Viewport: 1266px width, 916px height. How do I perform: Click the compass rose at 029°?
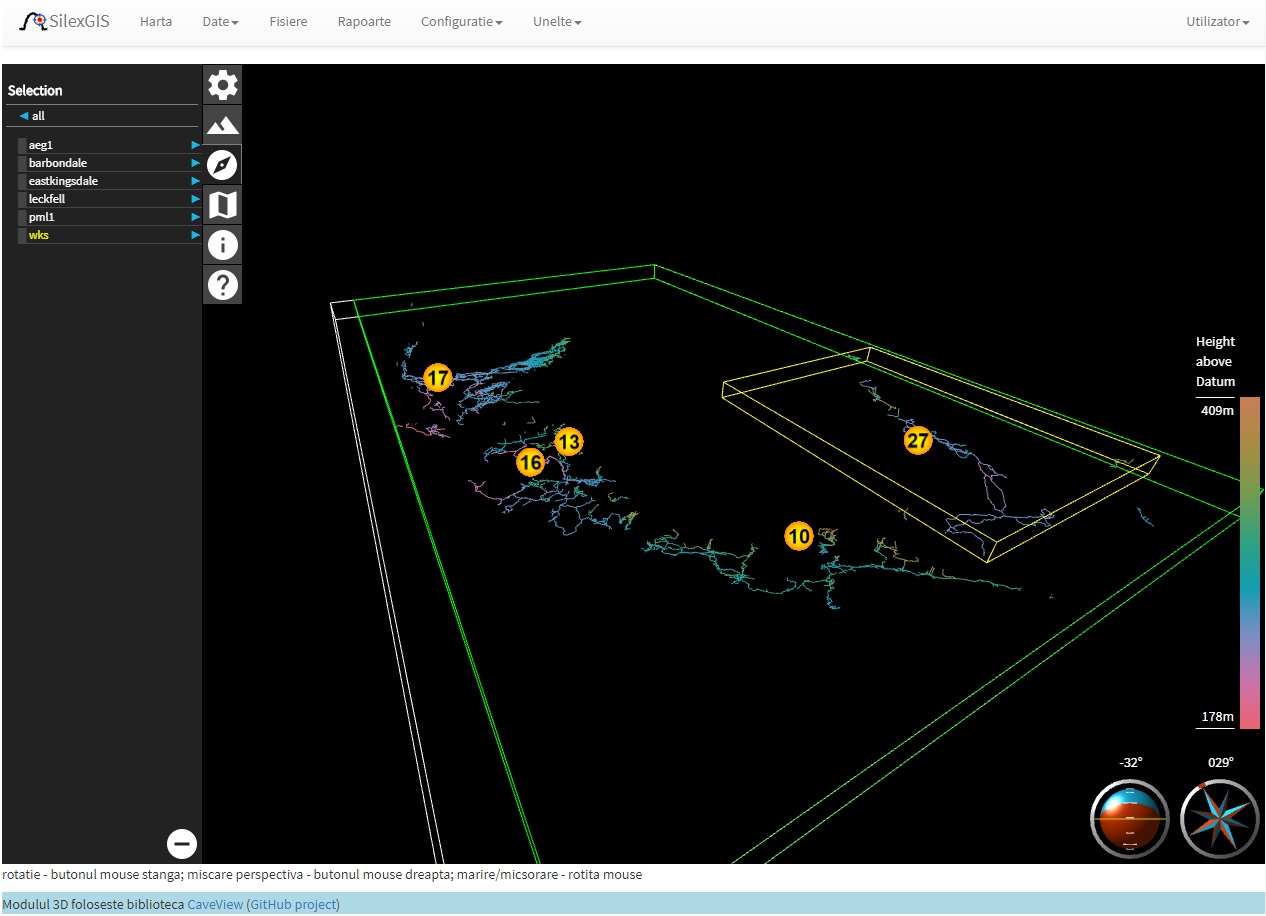1219,819
